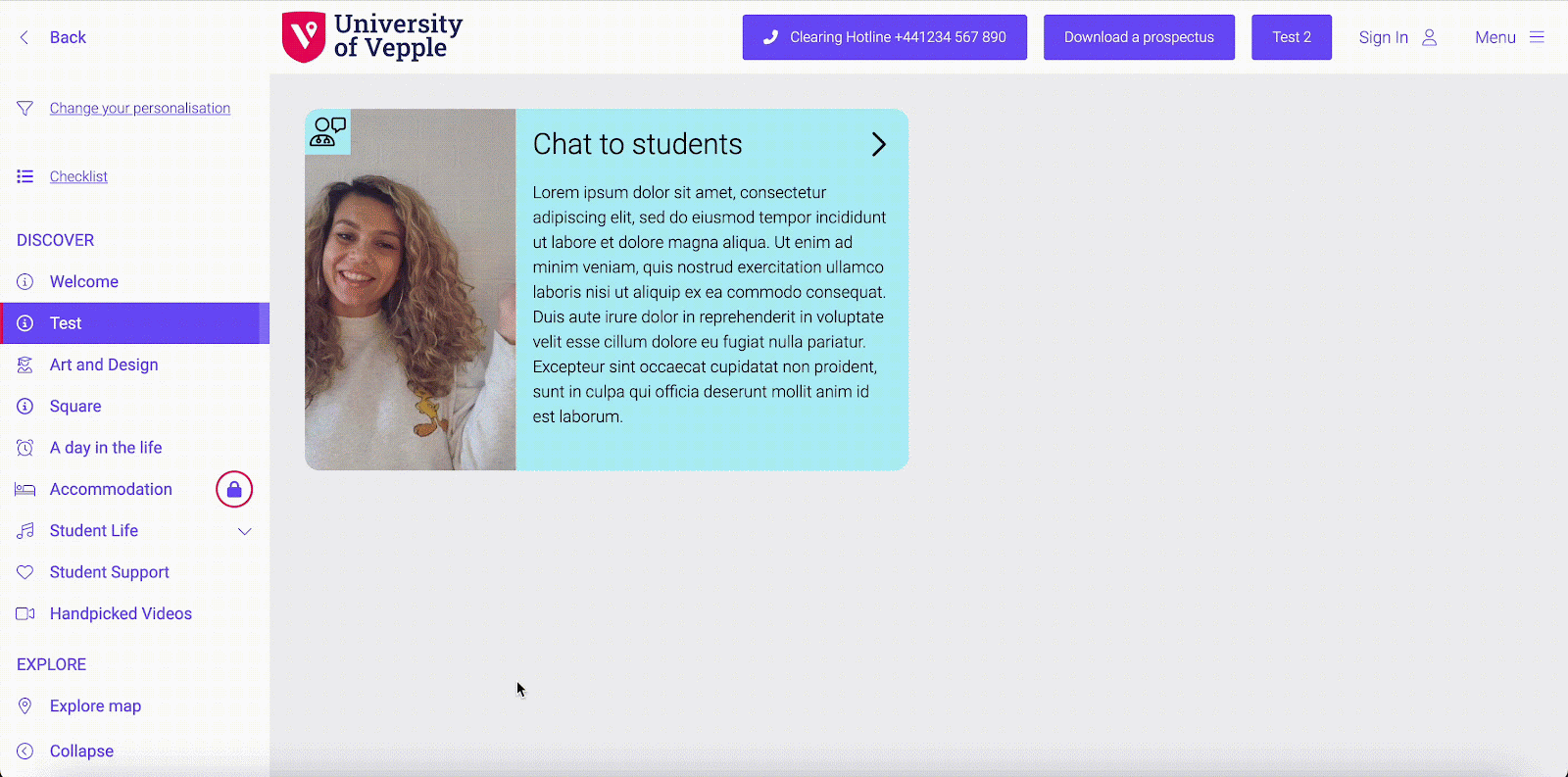This screenshot has height=777, width=1568.
Task: Click the checklist list icon
Action: tap(25, 176)
